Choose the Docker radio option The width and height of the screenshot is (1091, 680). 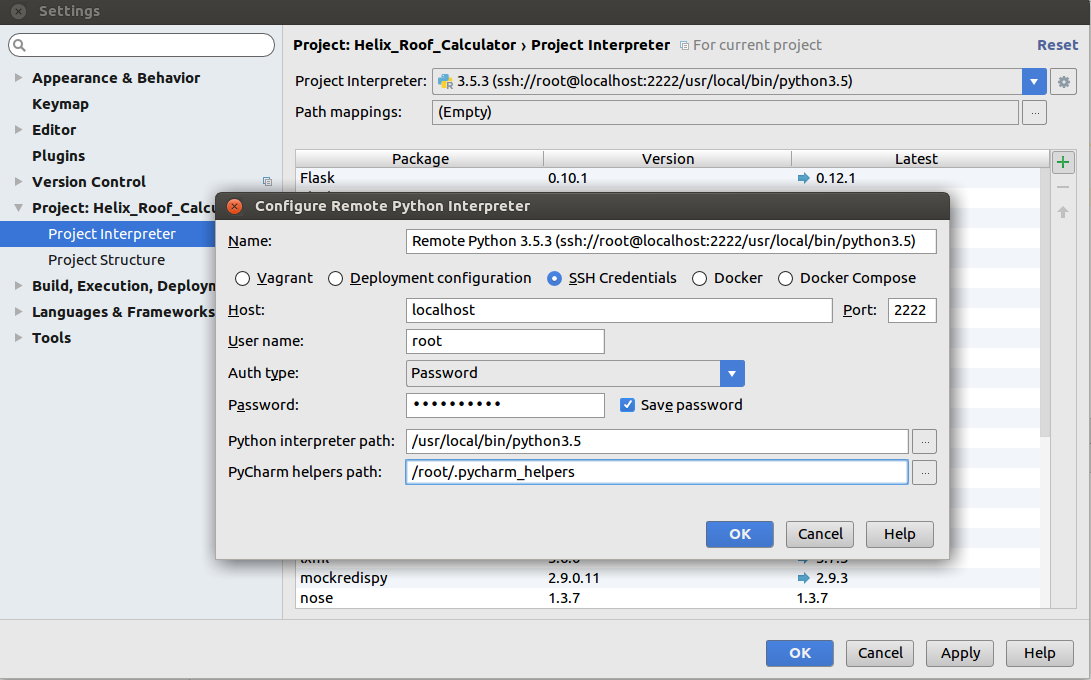[699, 278]
